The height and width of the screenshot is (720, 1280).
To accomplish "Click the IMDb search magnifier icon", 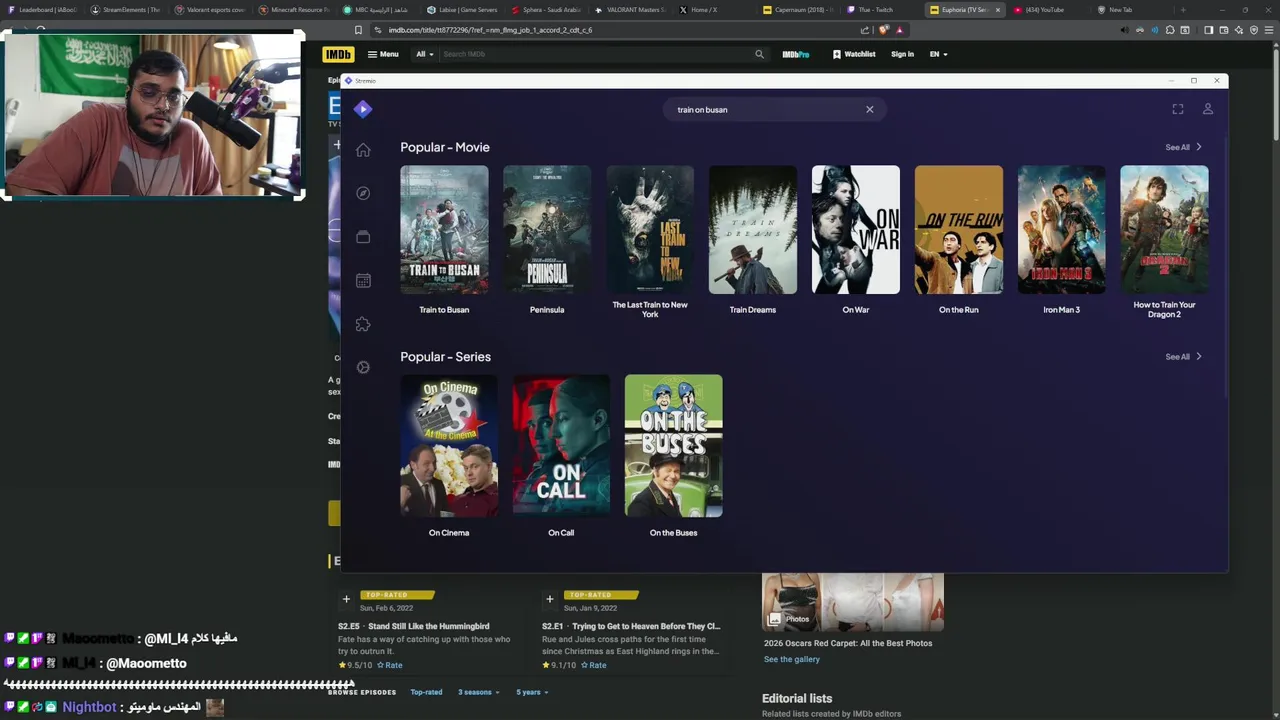I will click(x=759, y=54).
